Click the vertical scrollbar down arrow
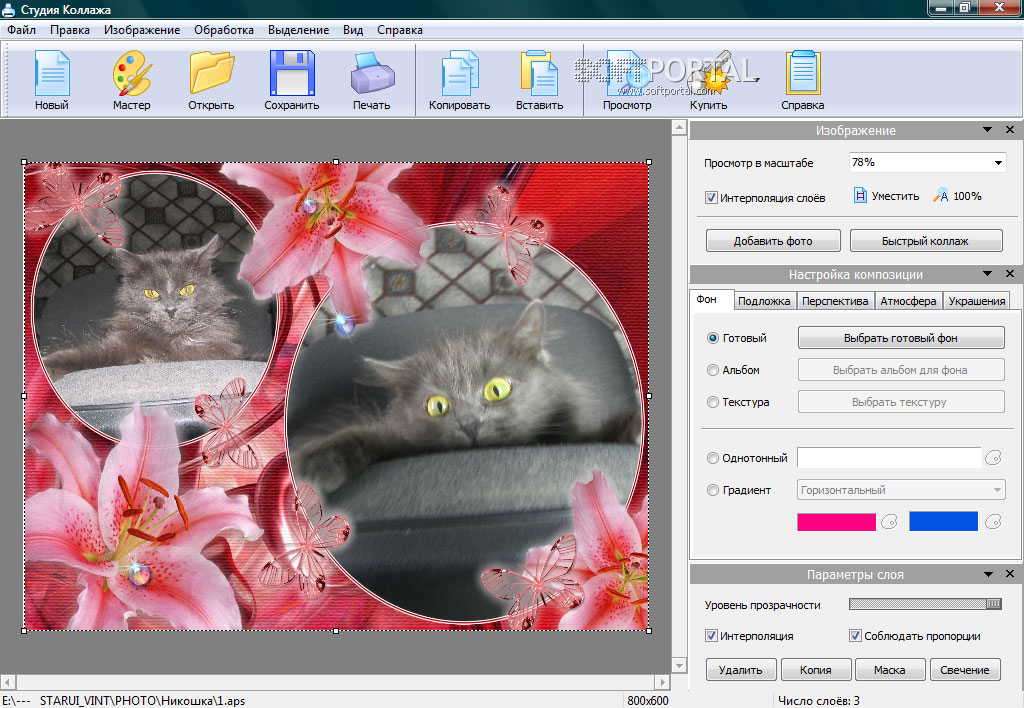 click(x=679, y=666)
